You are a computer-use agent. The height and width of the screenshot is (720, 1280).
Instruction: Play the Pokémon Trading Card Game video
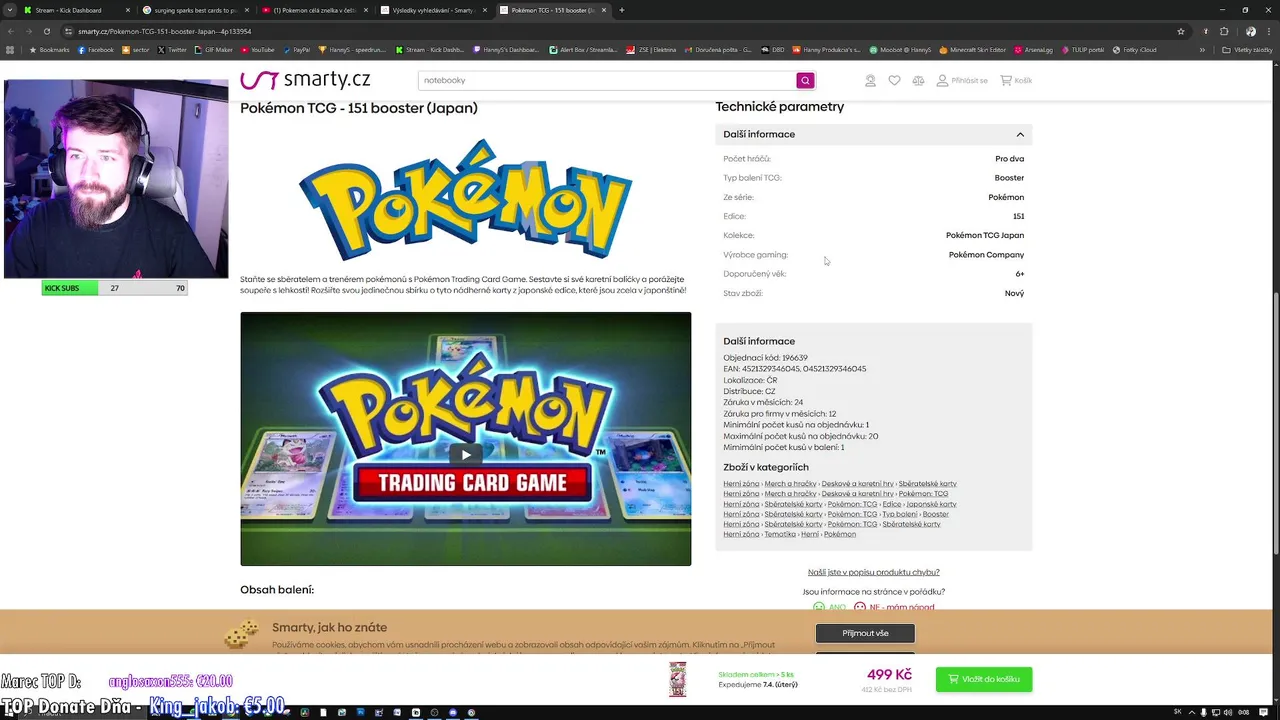465,454
